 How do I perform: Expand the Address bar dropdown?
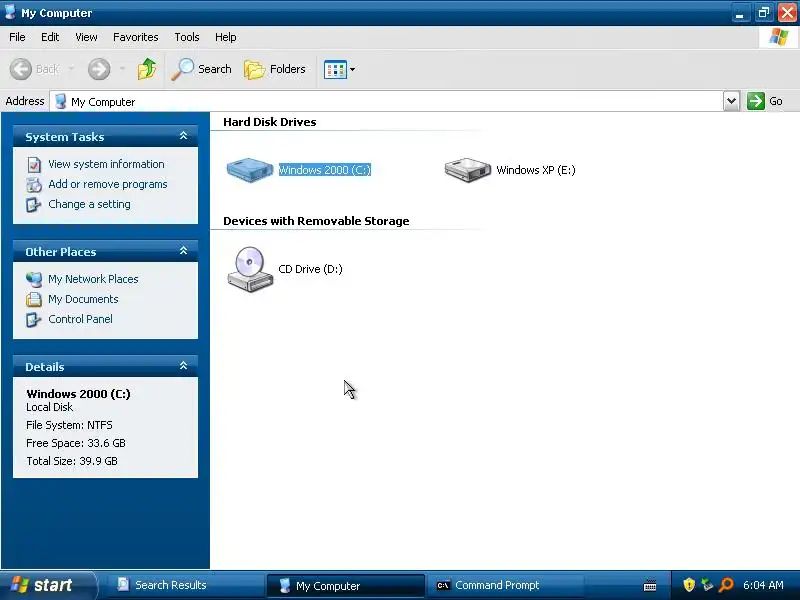pyautogui.click(x=731, y=101)
